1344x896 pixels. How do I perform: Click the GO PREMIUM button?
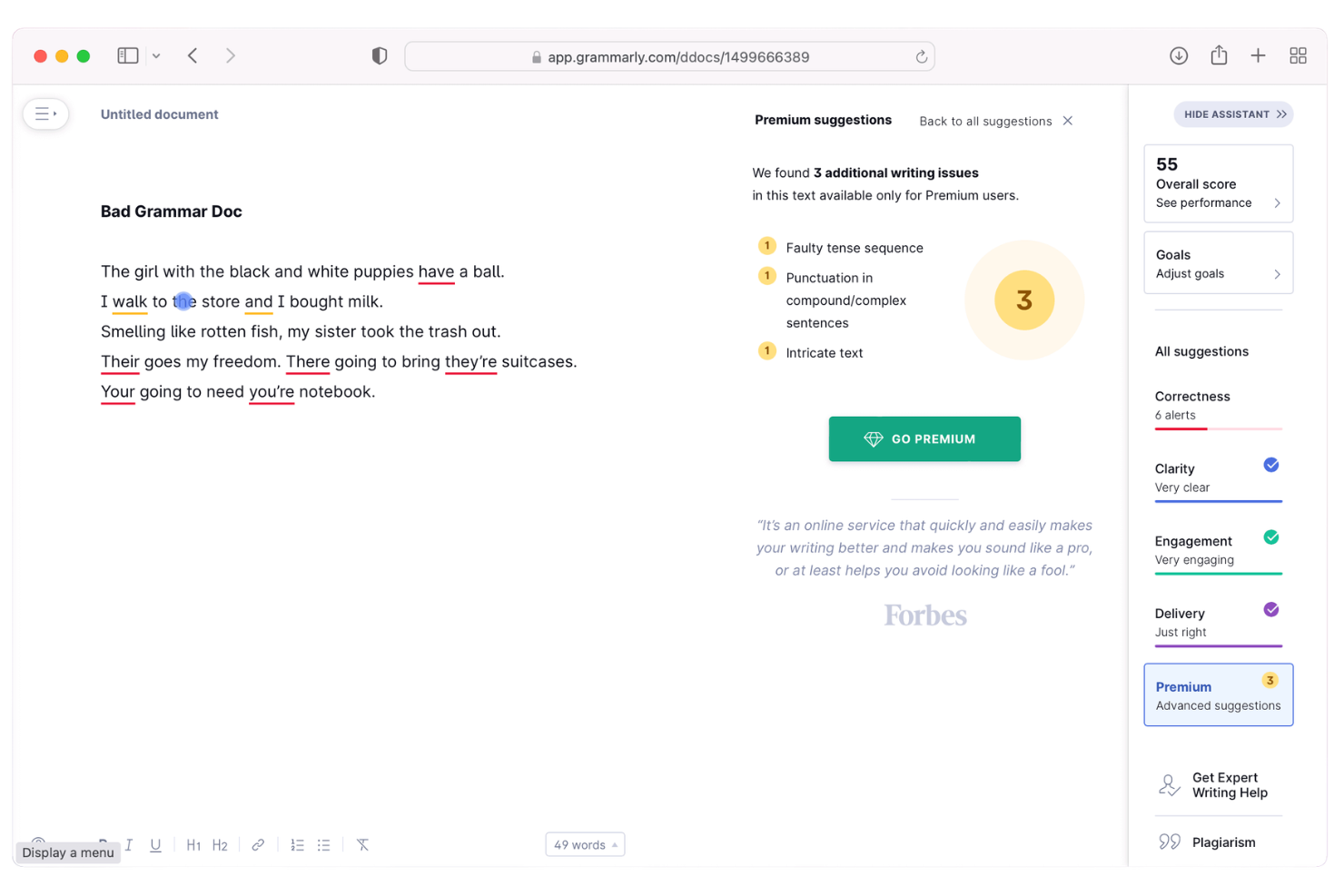click(x=924, y=438)
